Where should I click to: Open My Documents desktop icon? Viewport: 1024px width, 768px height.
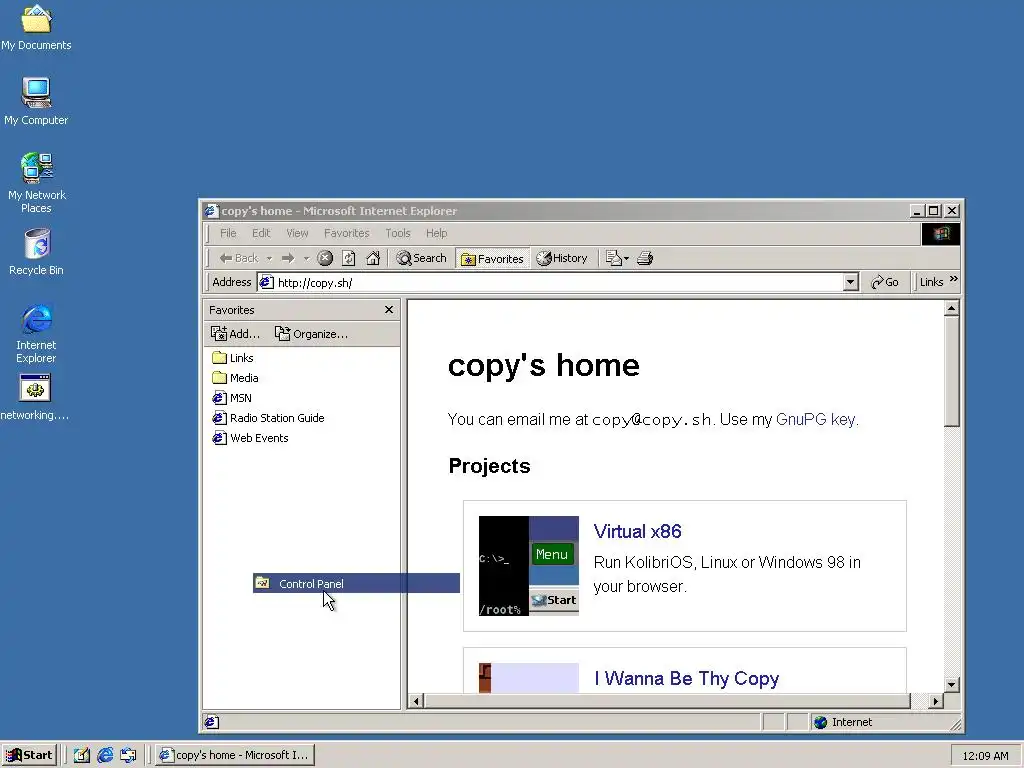[36, 27]
